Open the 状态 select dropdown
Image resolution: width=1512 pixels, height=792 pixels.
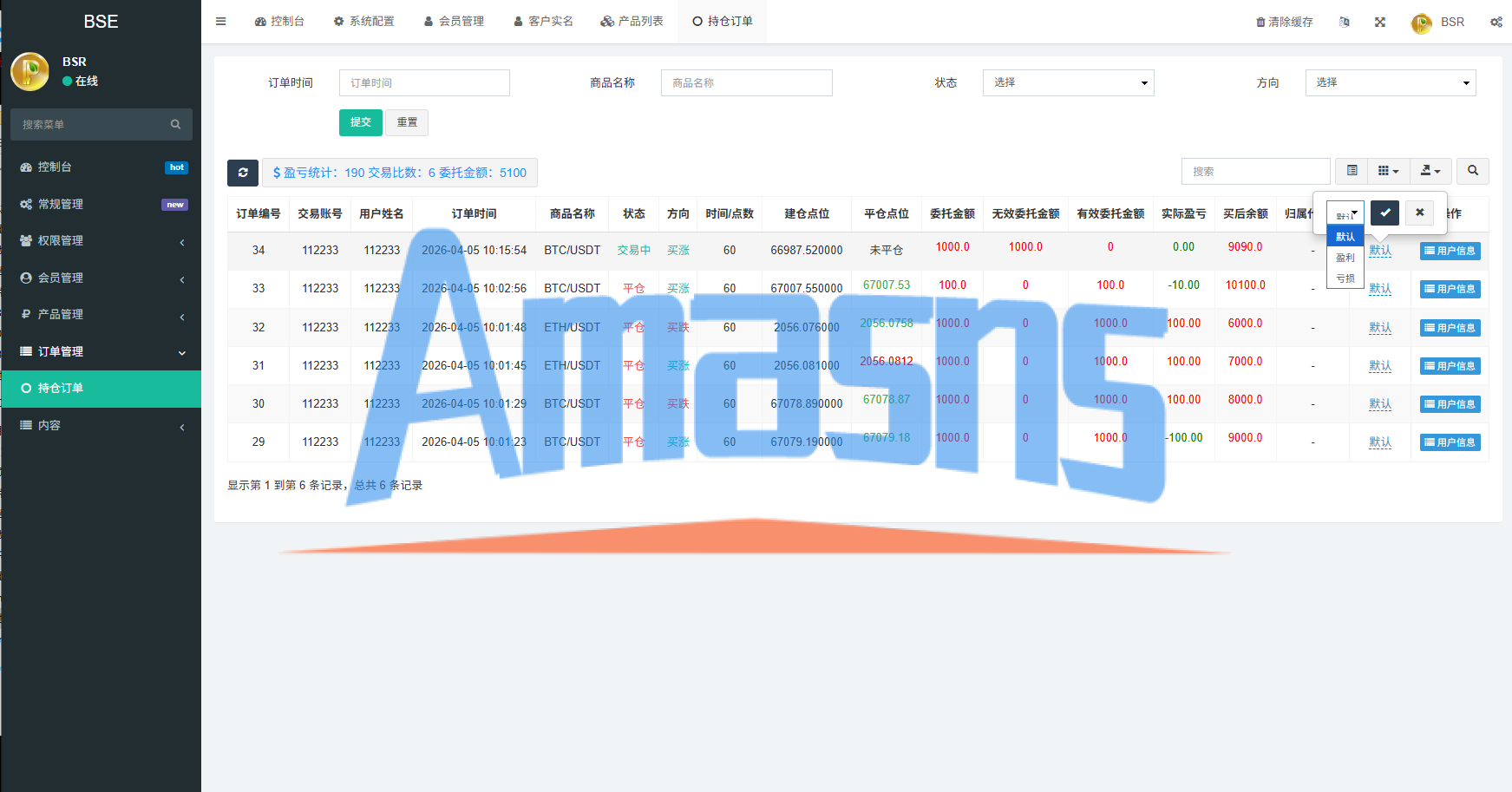click(1069, 82)
